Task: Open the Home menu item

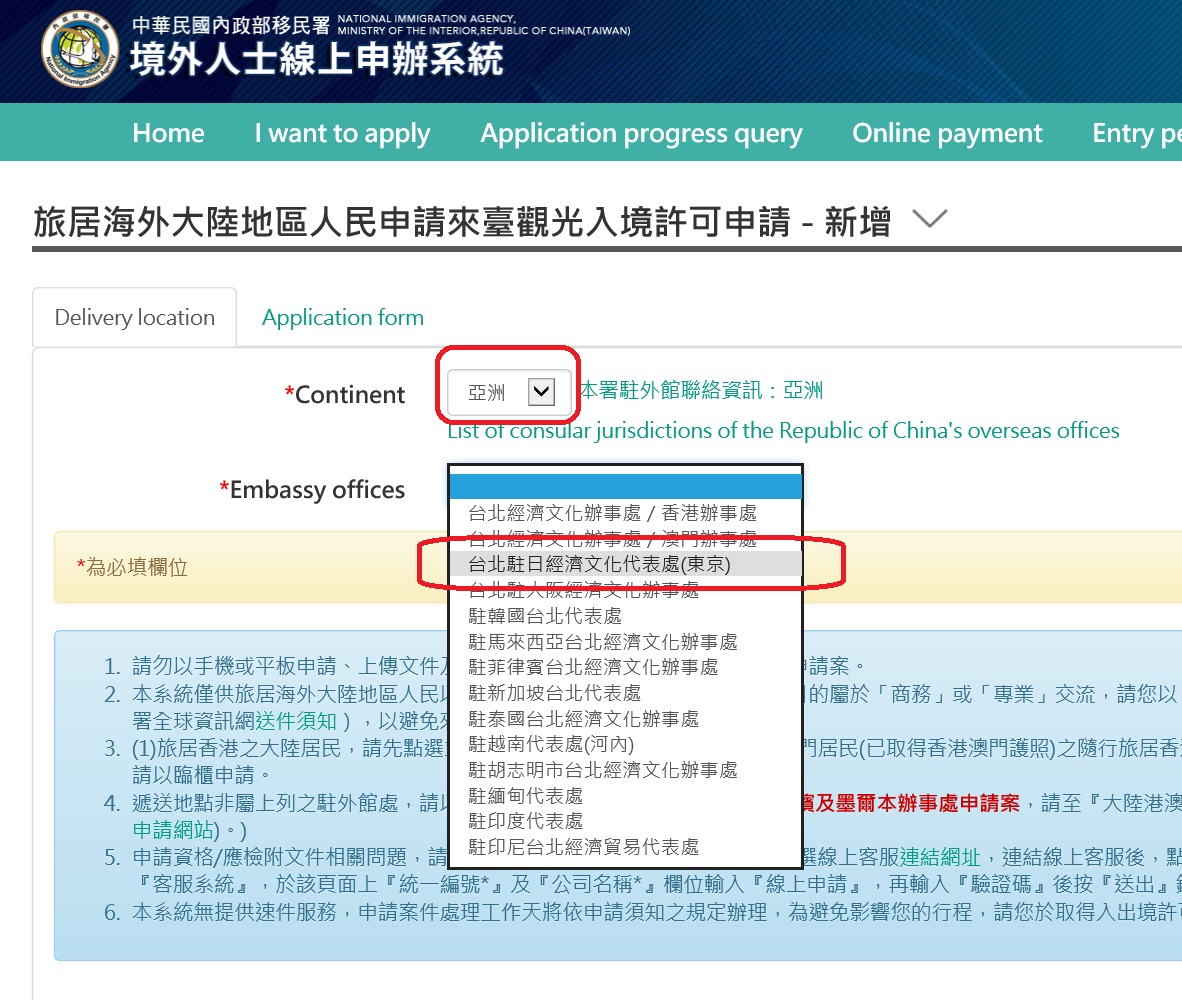Action: [x=167, y=132]
